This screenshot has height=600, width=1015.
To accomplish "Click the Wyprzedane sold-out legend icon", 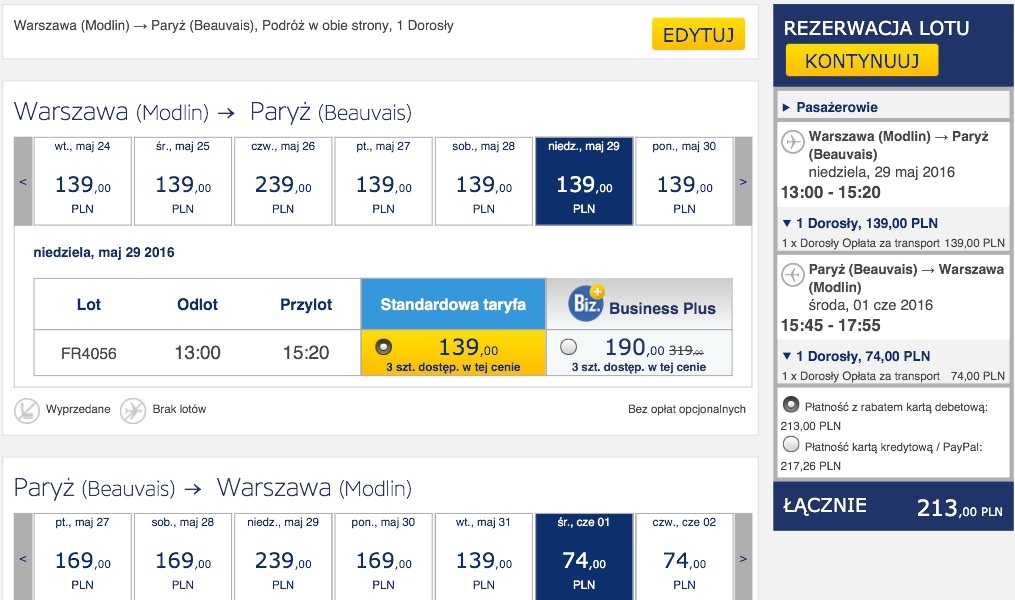I will (x=27, y=410).
